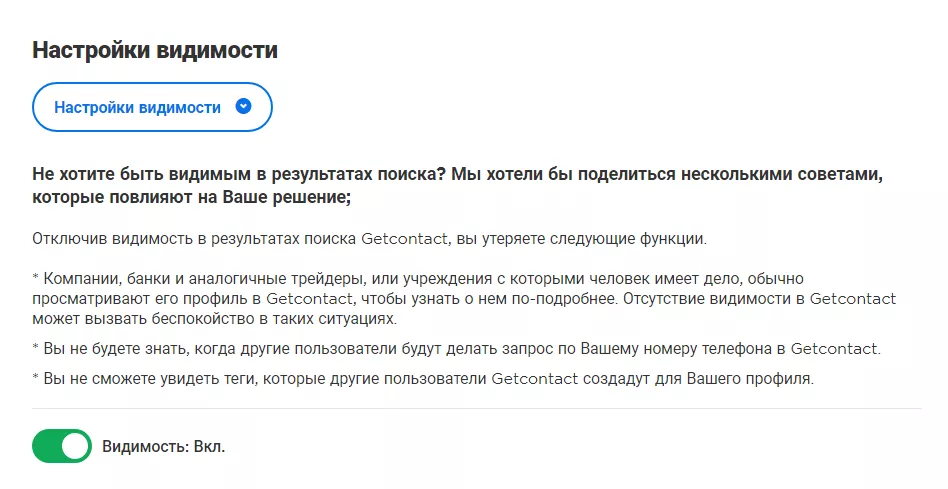Click the chevron-down icon in visibility button
This screenshot has height=489, width=948.
pyautogui.click(x=243, y=107)
